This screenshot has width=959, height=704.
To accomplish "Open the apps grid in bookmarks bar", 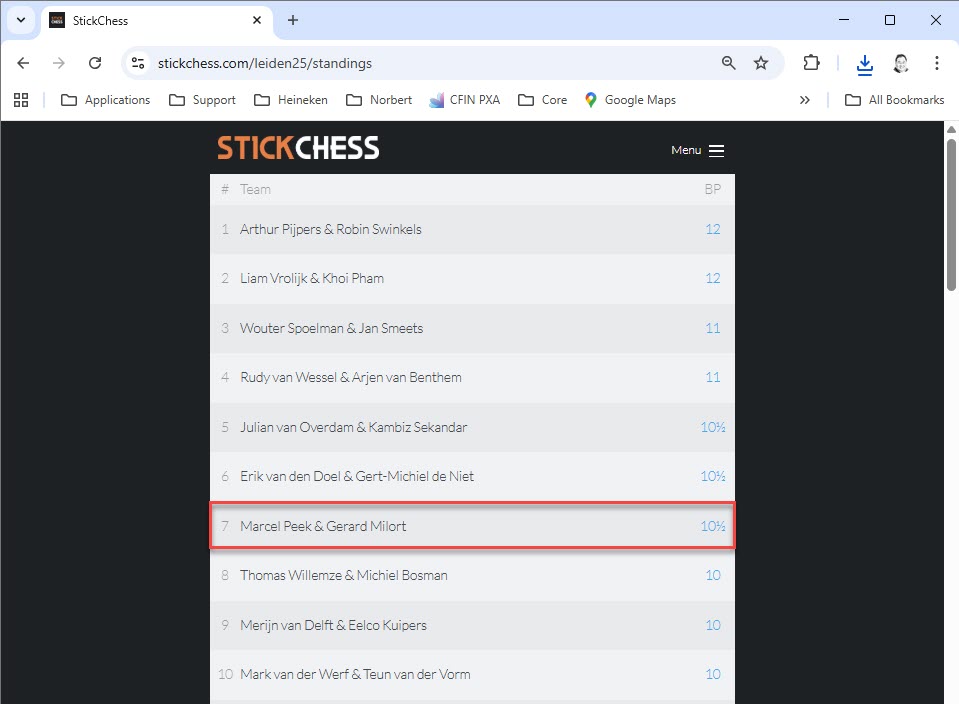I will (x=21, y=100).
